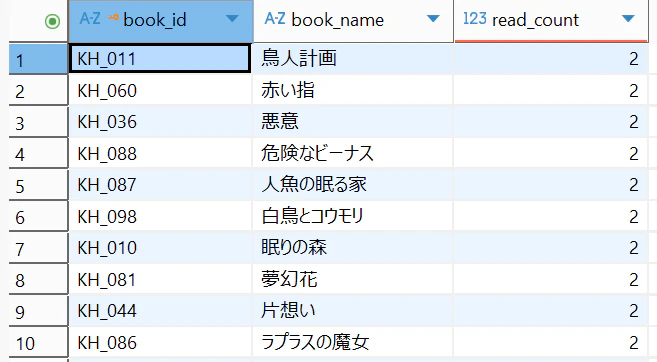Image resolution: width=657 pixels, height=362 pixels.
Task: Click the cell KH_036
Action: coord(160,122)
